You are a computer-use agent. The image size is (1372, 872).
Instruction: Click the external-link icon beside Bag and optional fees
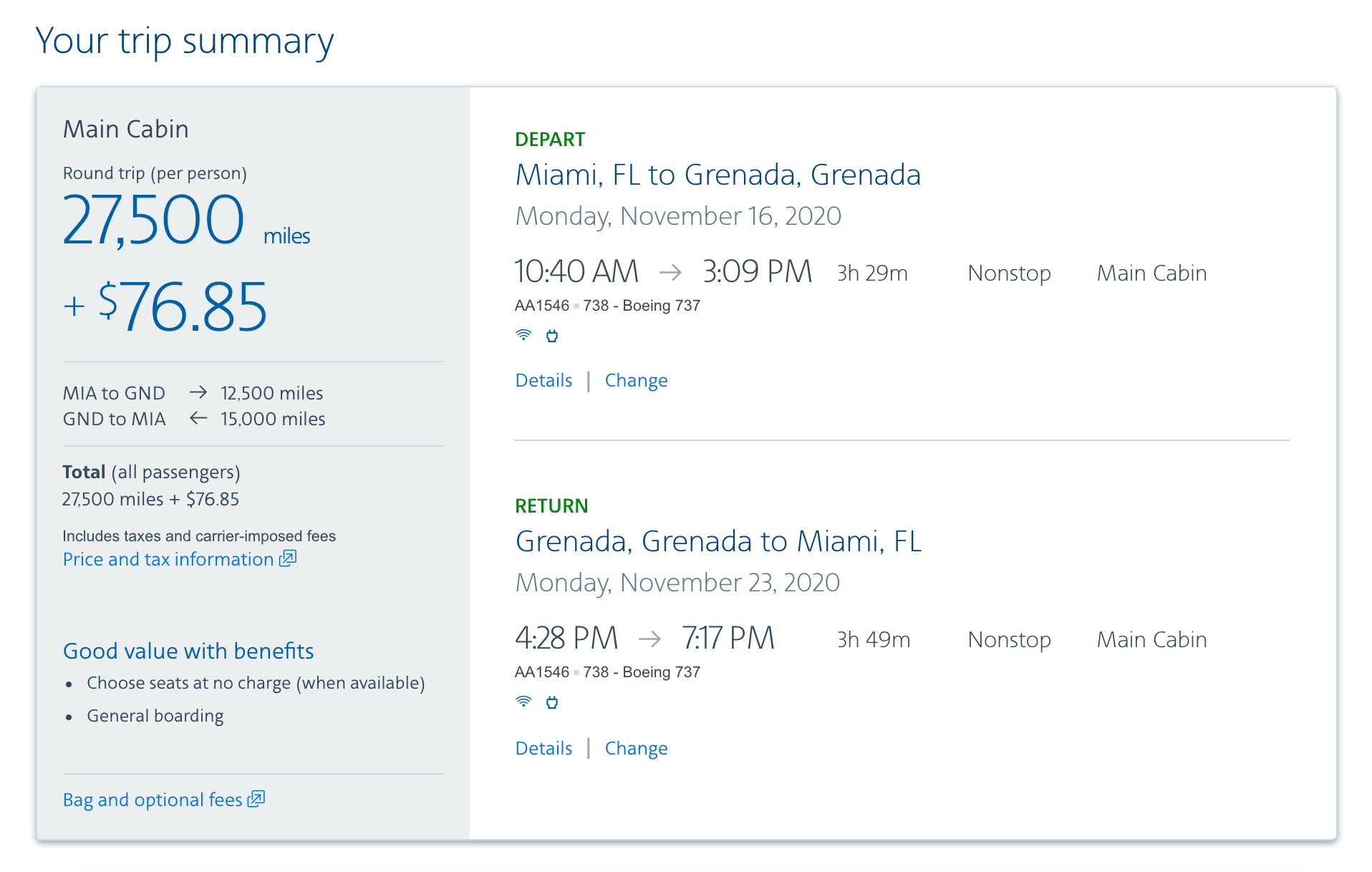coord(256,799)
